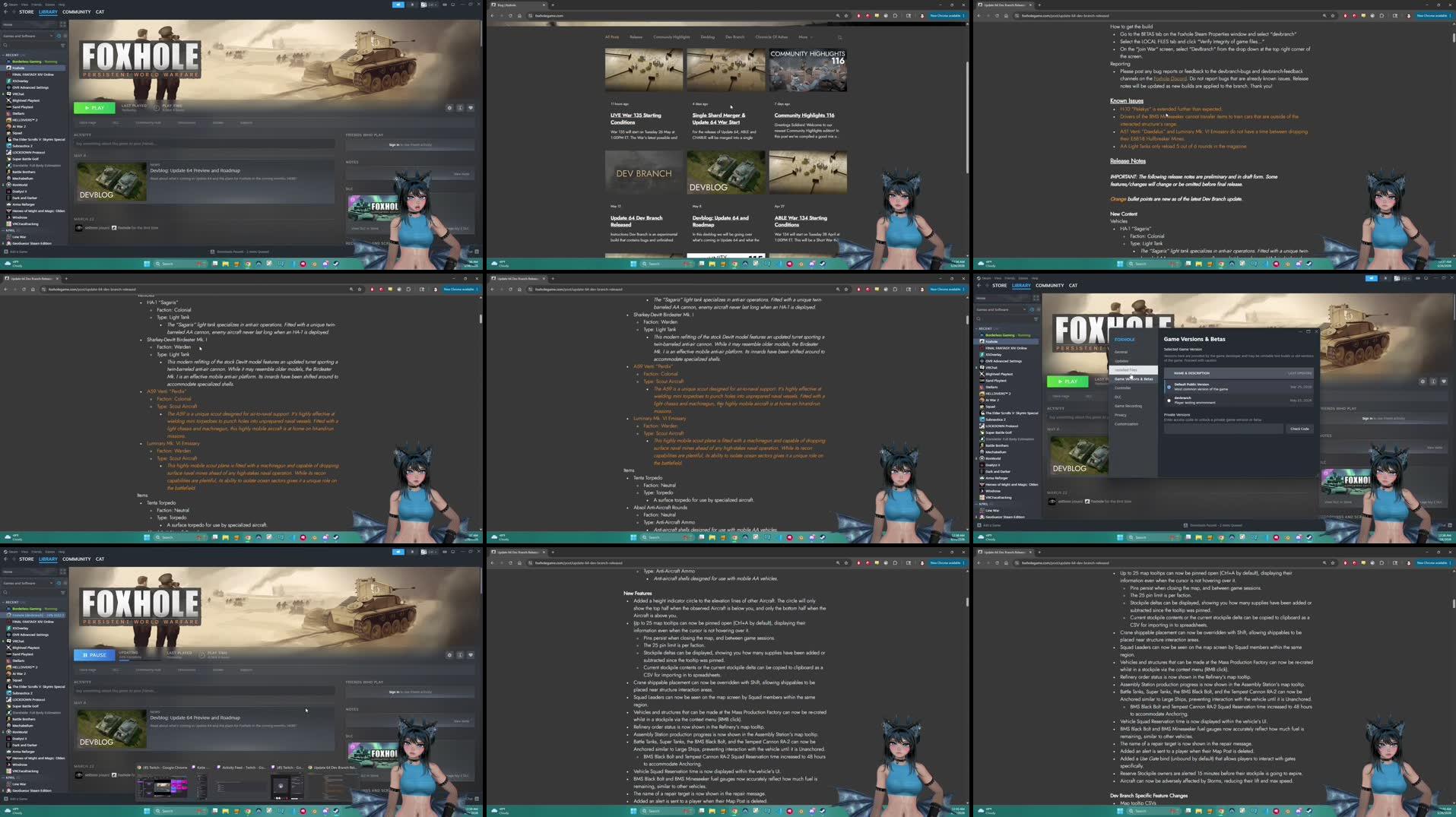Image resolution: width=1456 pixels, height=817 pixels.
Task: Toggle recent-activity clock filter in PAUSE Steam sidebar
Action: pos(59,583)
